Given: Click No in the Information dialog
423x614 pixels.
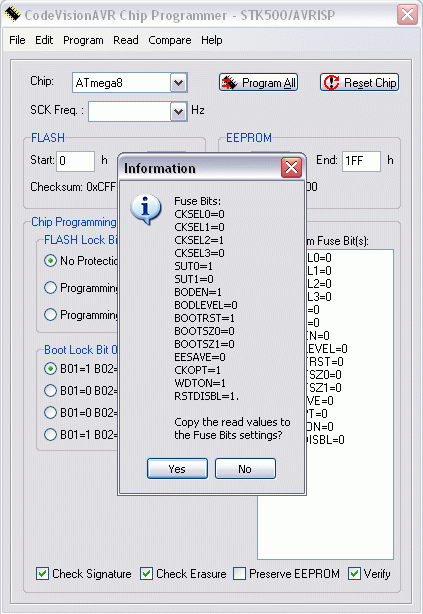Looking at the screenshot, I should pyautogui.click(x=245, y=469).
